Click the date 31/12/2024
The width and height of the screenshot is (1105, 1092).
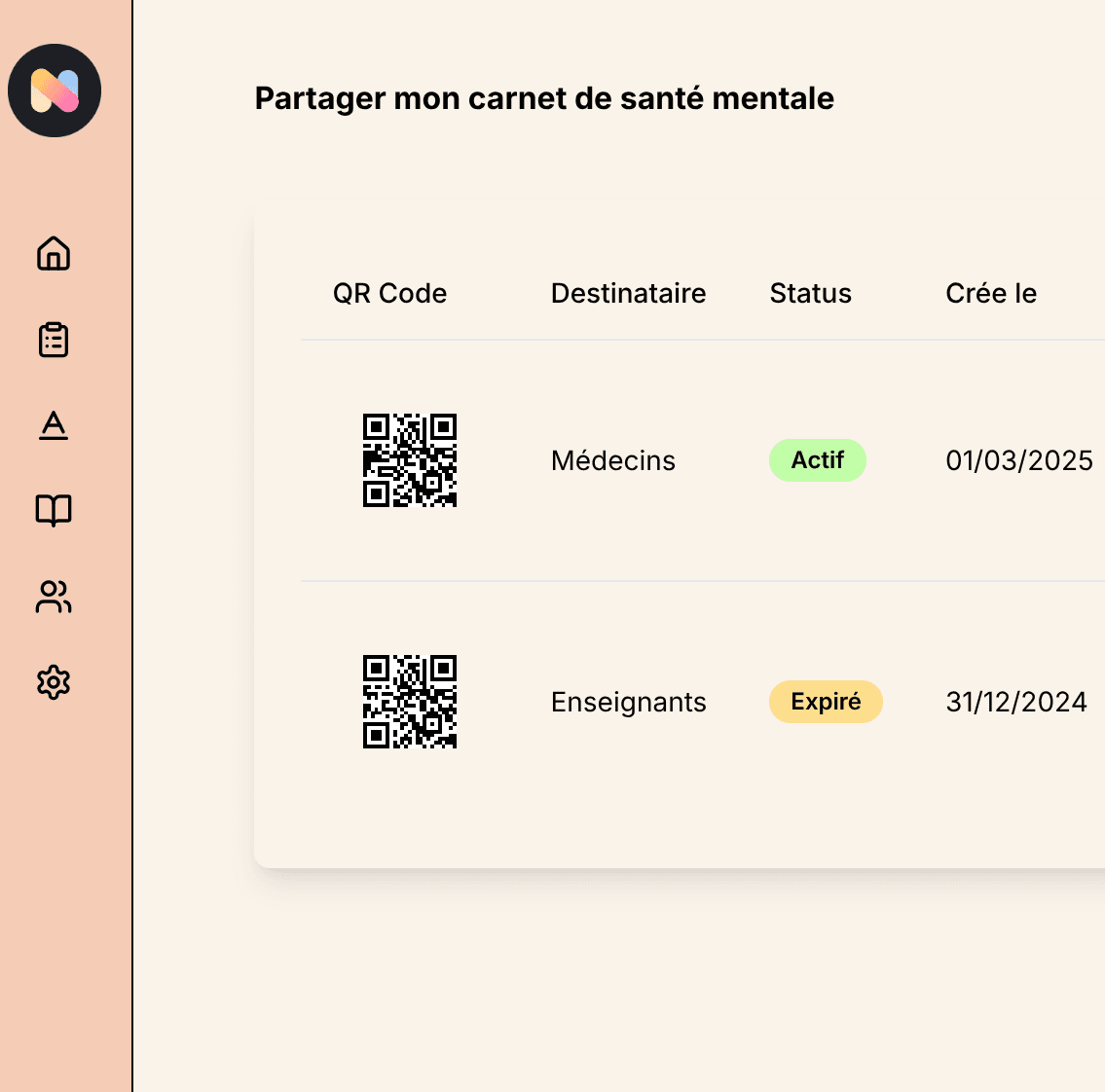[1016, 703]
